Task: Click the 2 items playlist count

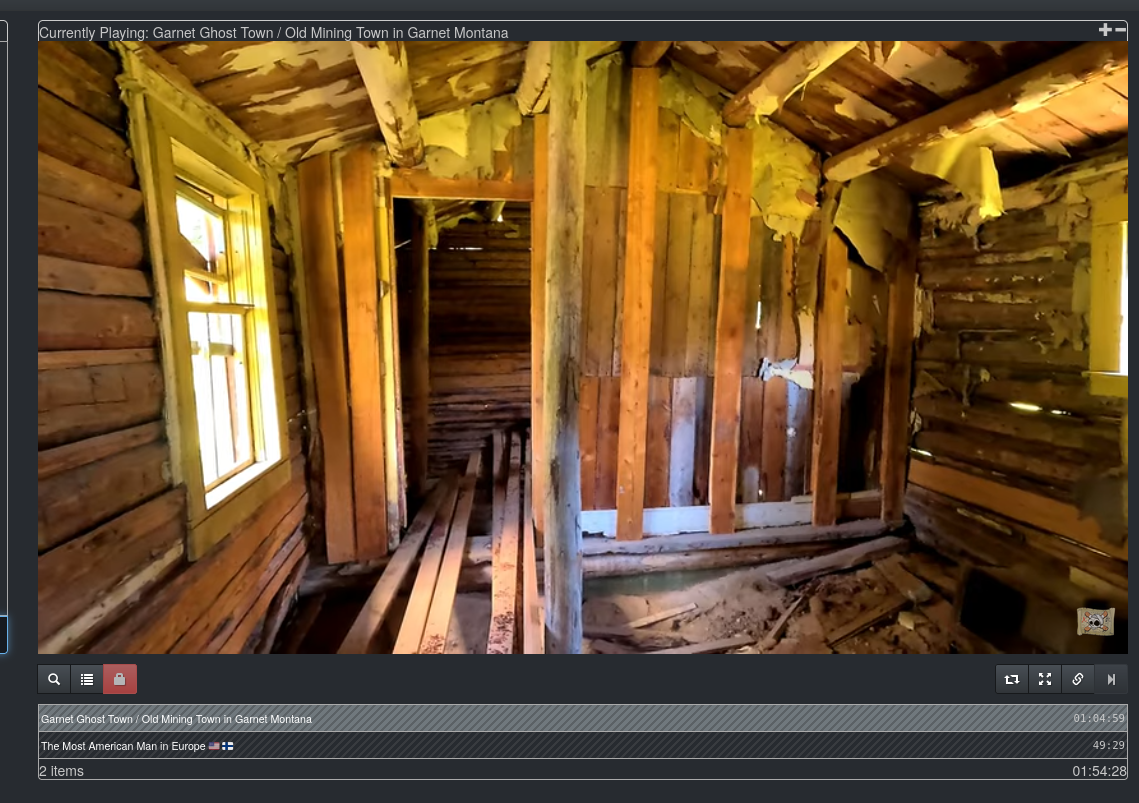Action: pos(61,771)
